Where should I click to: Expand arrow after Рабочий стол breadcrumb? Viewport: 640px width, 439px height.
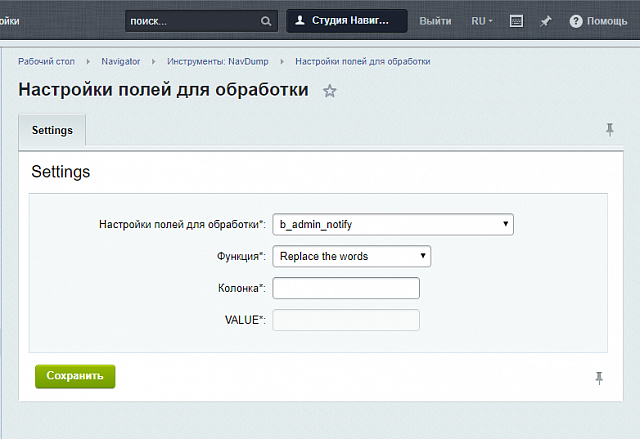pyautogui.click(x=88, y=62)
